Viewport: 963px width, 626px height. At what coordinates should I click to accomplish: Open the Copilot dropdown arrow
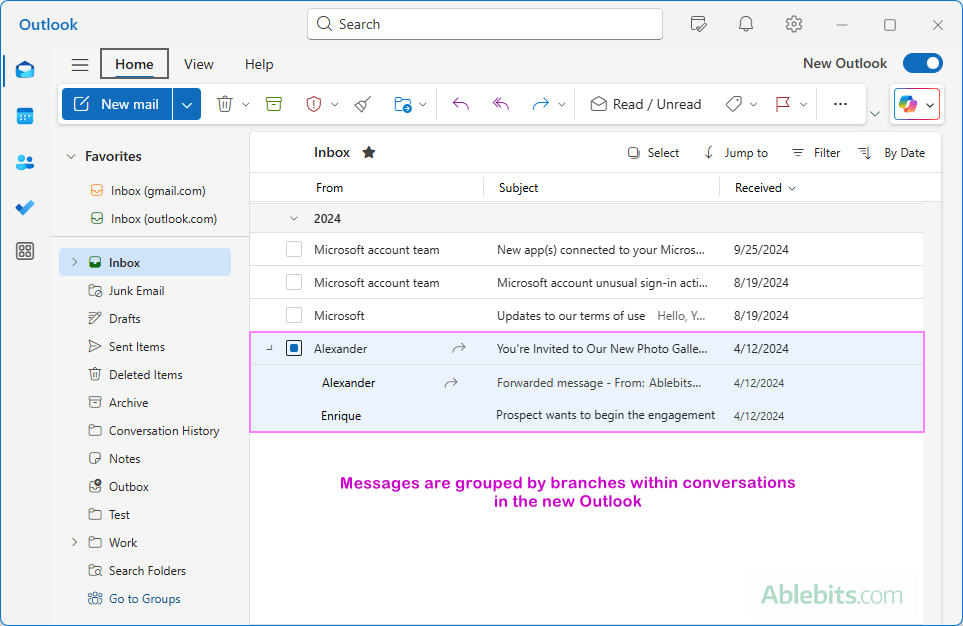930,105
